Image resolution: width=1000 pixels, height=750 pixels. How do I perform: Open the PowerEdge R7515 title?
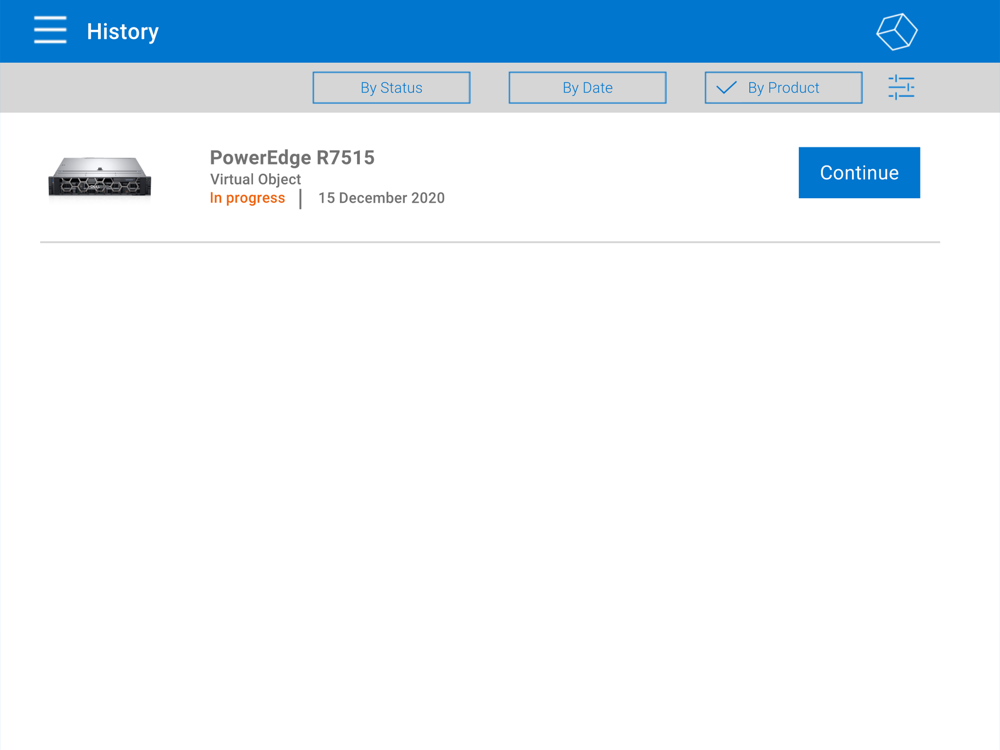292,158
